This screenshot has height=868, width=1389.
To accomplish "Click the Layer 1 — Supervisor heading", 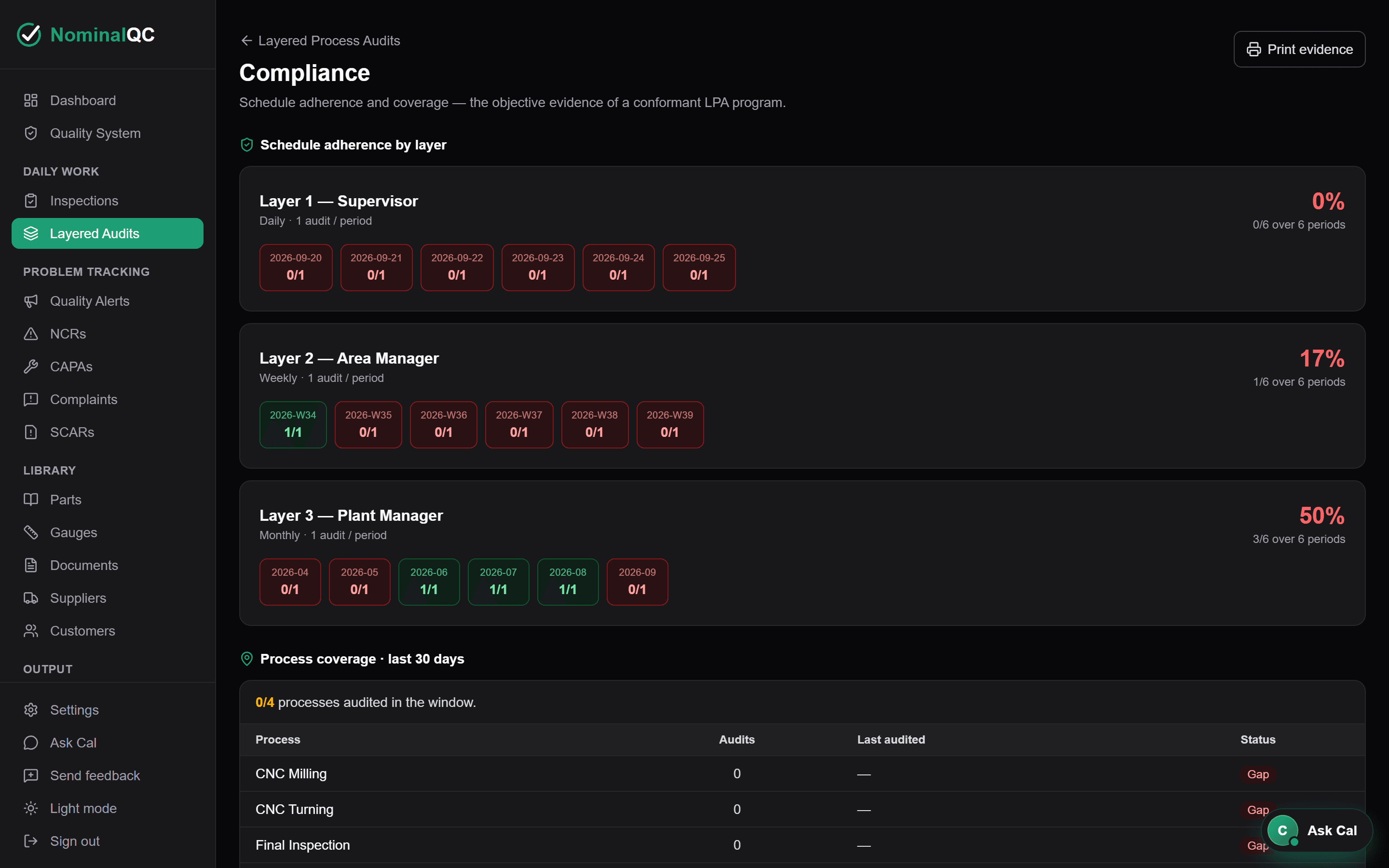I will coord(339,201).
